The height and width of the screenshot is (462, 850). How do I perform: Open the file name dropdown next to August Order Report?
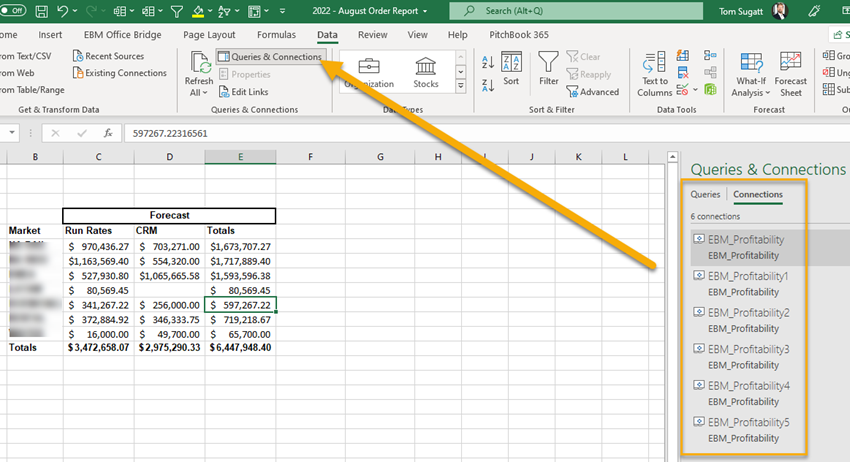(x=425, y=11)
